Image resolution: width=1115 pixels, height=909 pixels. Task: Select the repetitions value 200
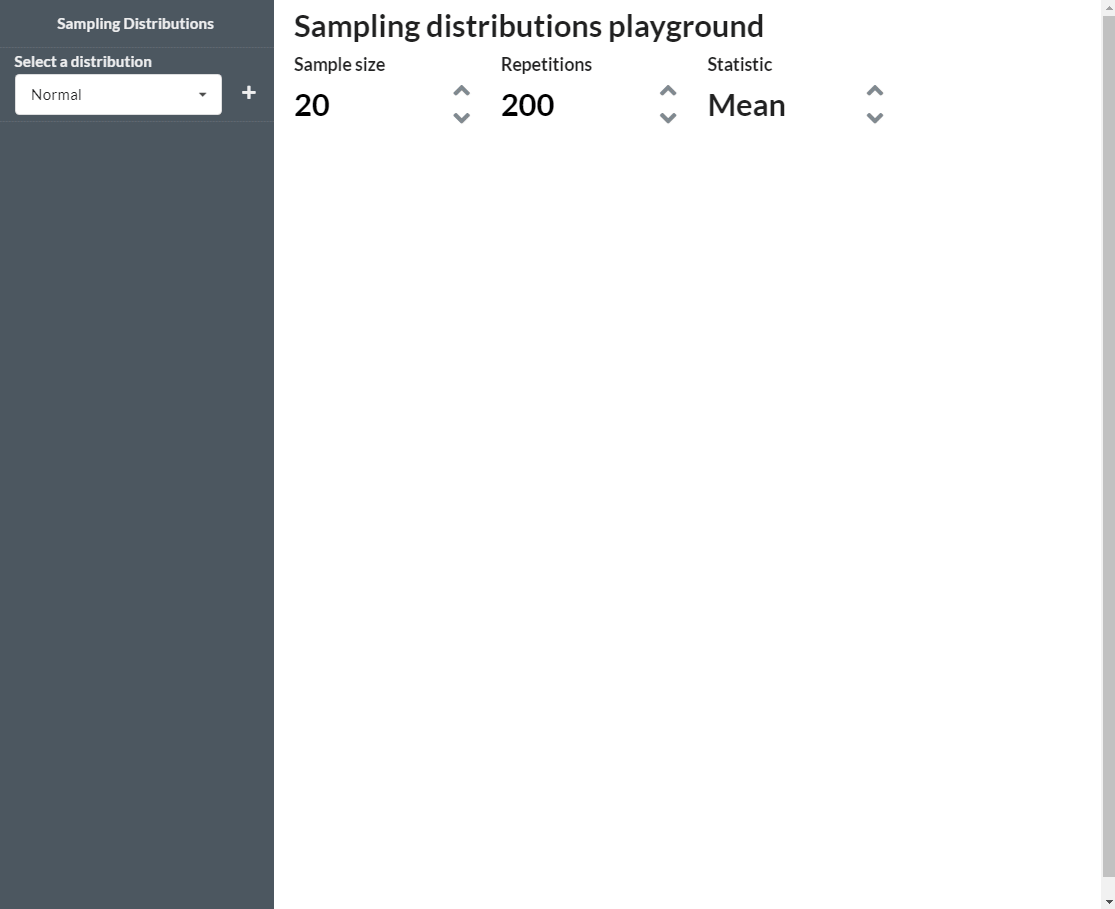tap(527, 105)
